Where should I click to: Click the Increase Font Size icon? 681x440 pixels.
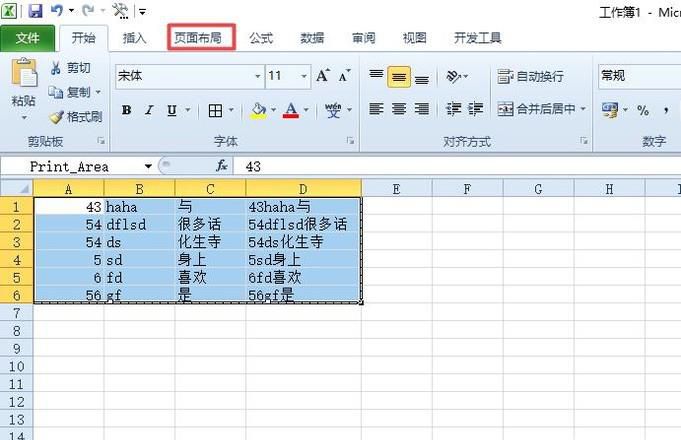coord(323,76)
